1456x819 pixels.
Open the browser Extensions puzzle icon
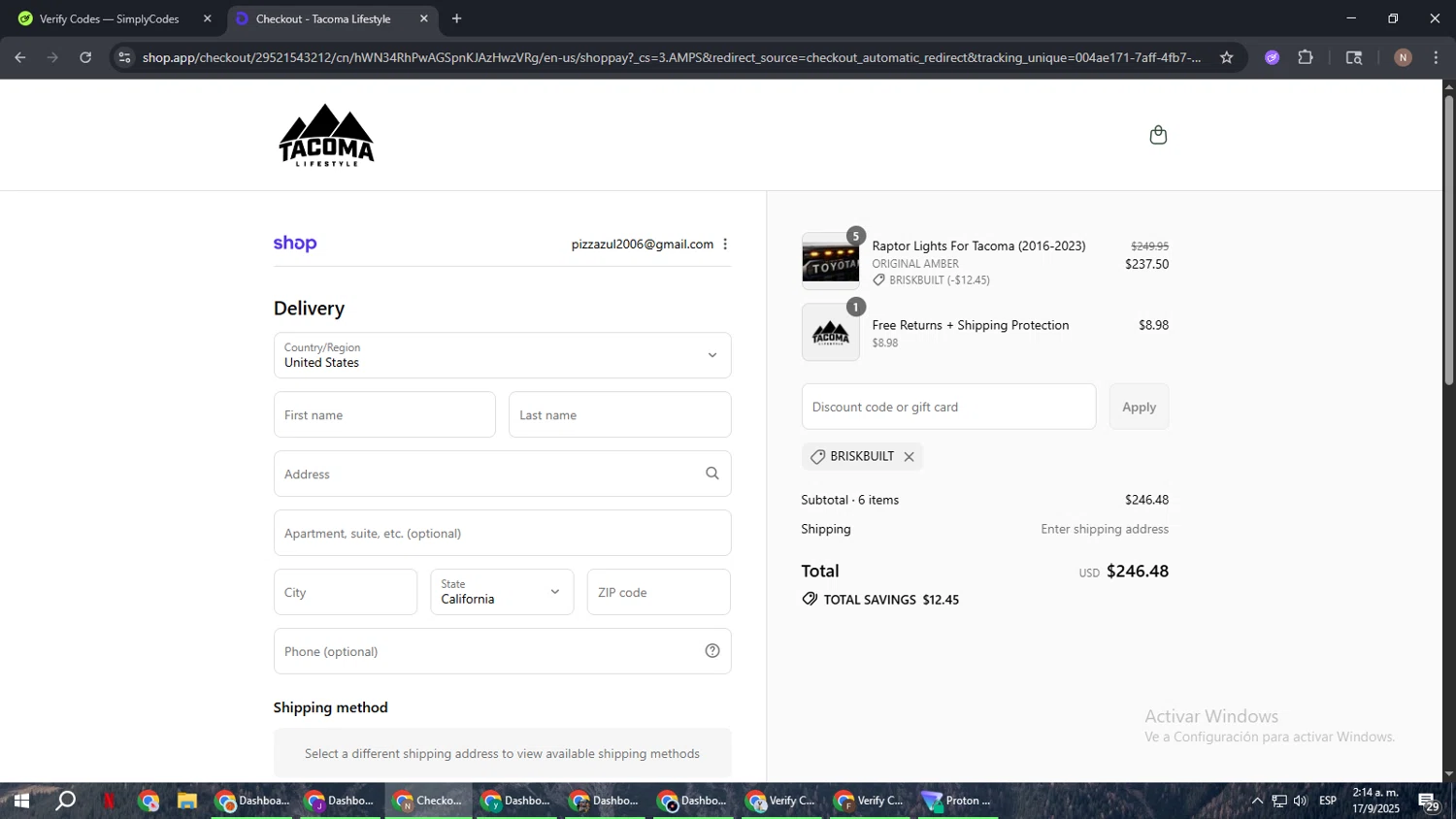point(1306,57)
